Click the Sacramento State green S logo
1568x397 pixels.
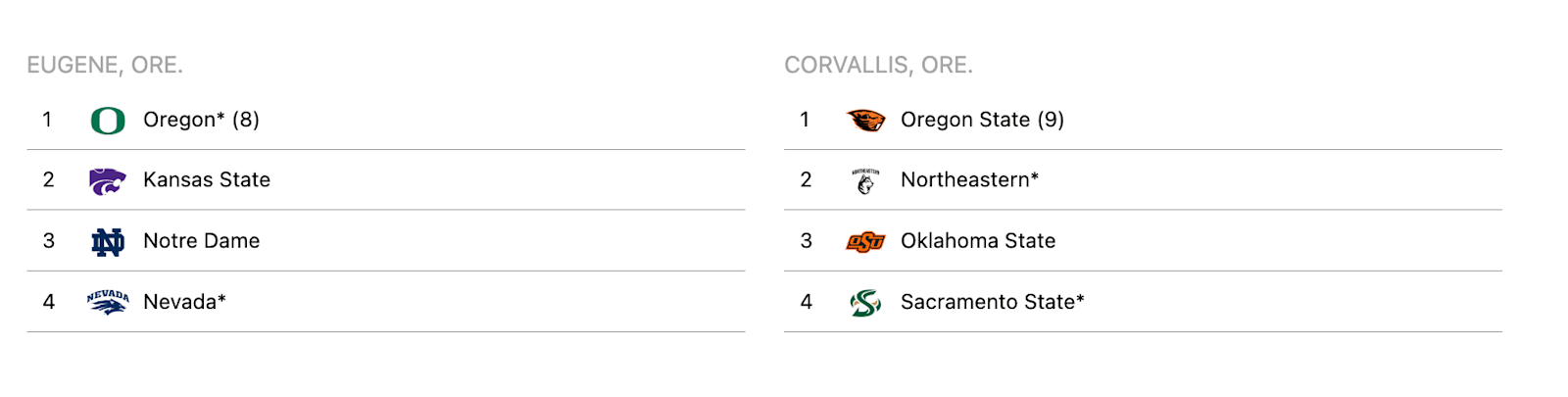(865, 303)
